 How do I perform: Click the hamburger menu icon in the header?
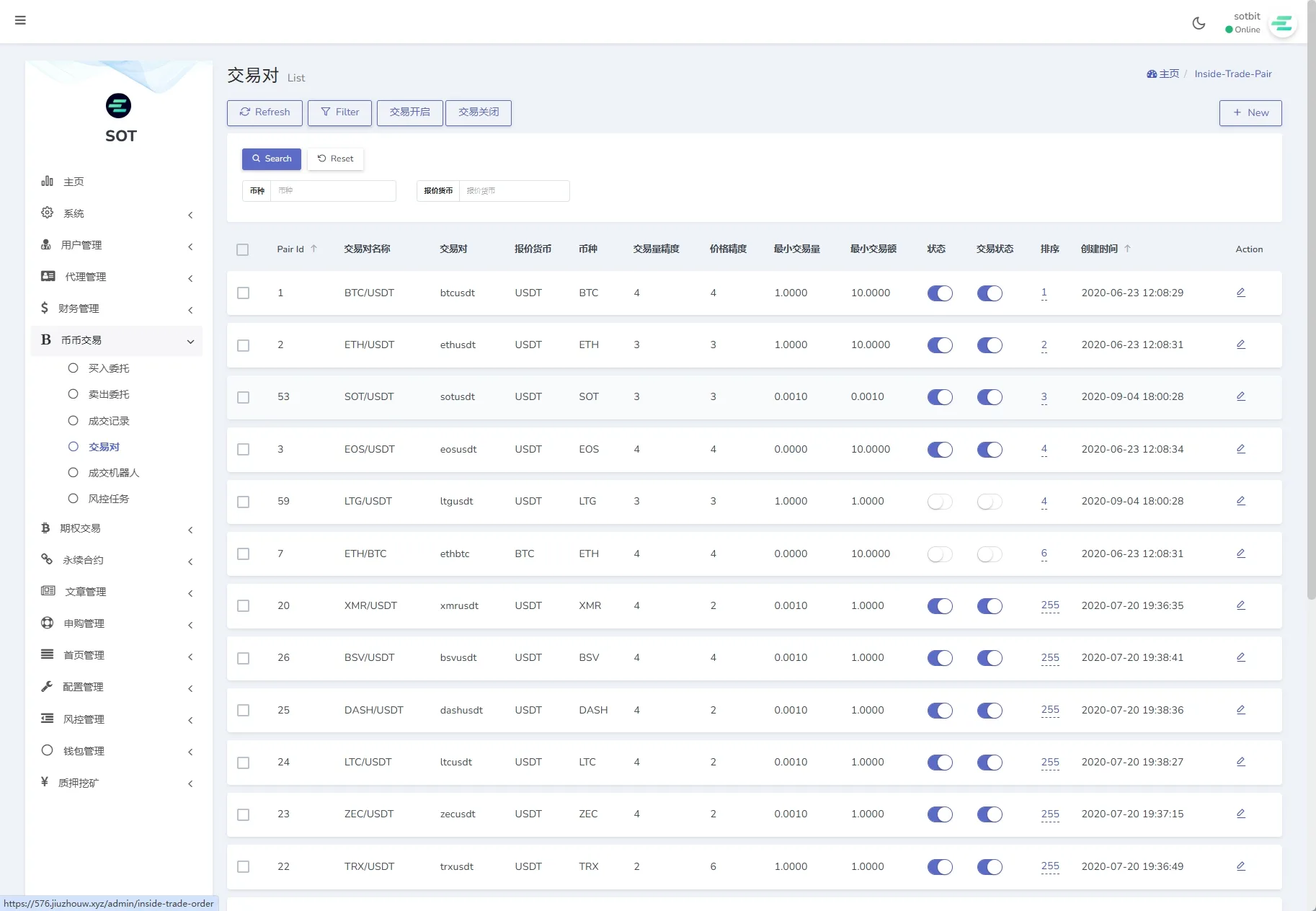pyautogui.click(x=20, y=20)
